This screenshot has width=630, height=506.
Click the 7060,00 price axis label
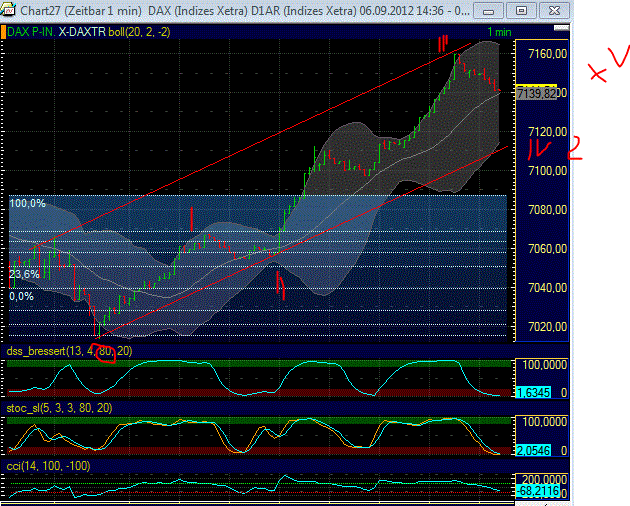[547, 249]
